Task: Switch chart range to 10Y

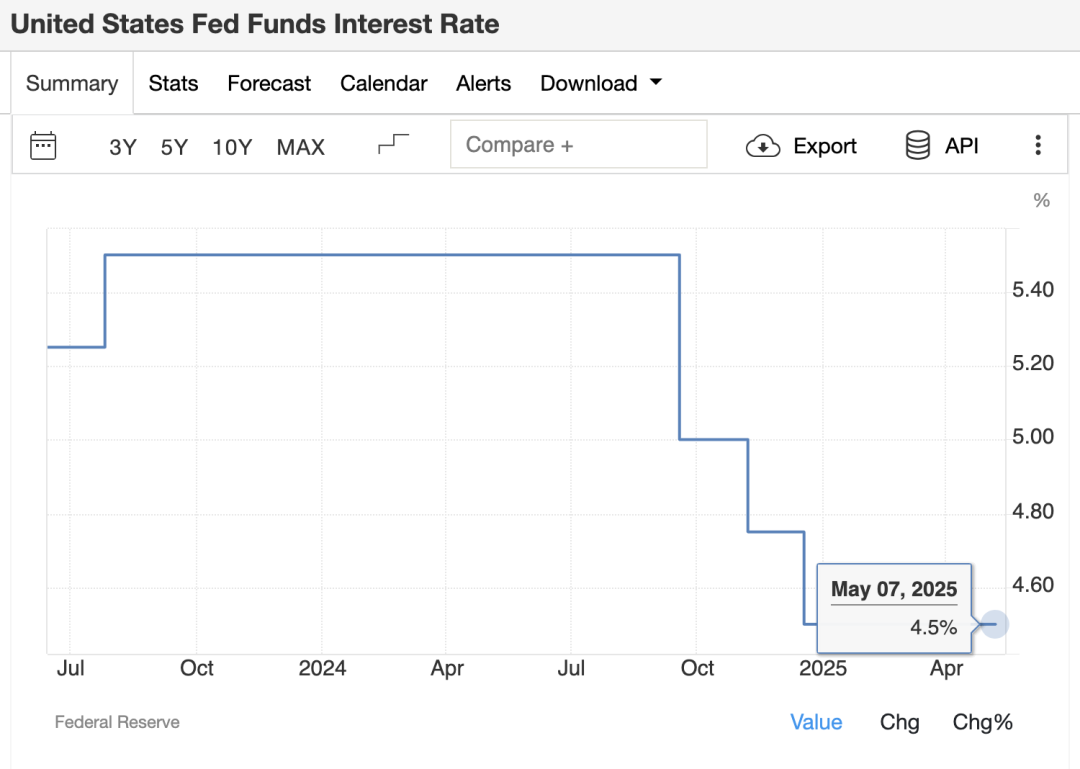Action: [x=232, y=147]
